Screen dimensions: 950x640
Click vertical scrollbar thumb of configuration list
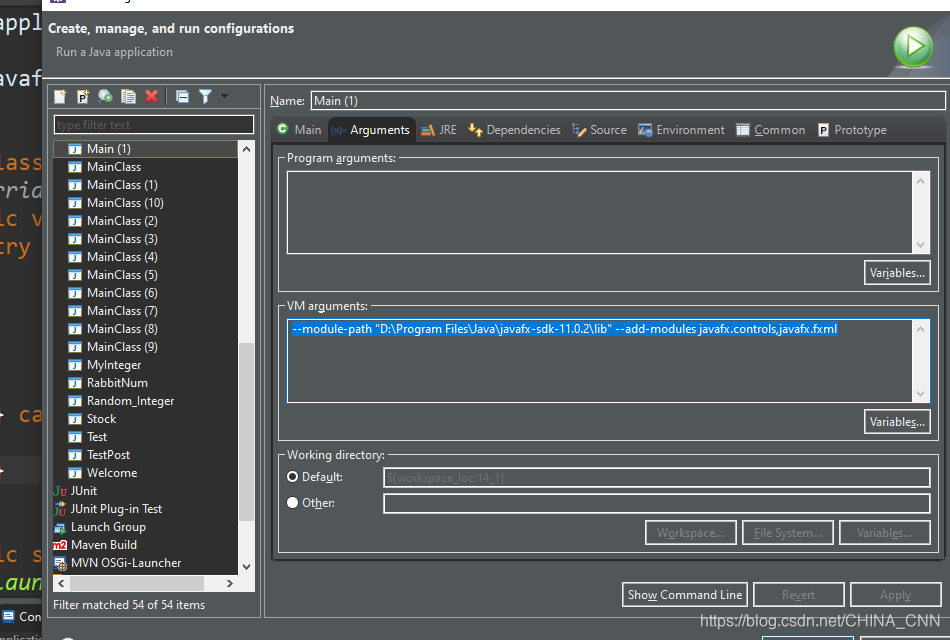coord(246,432)
